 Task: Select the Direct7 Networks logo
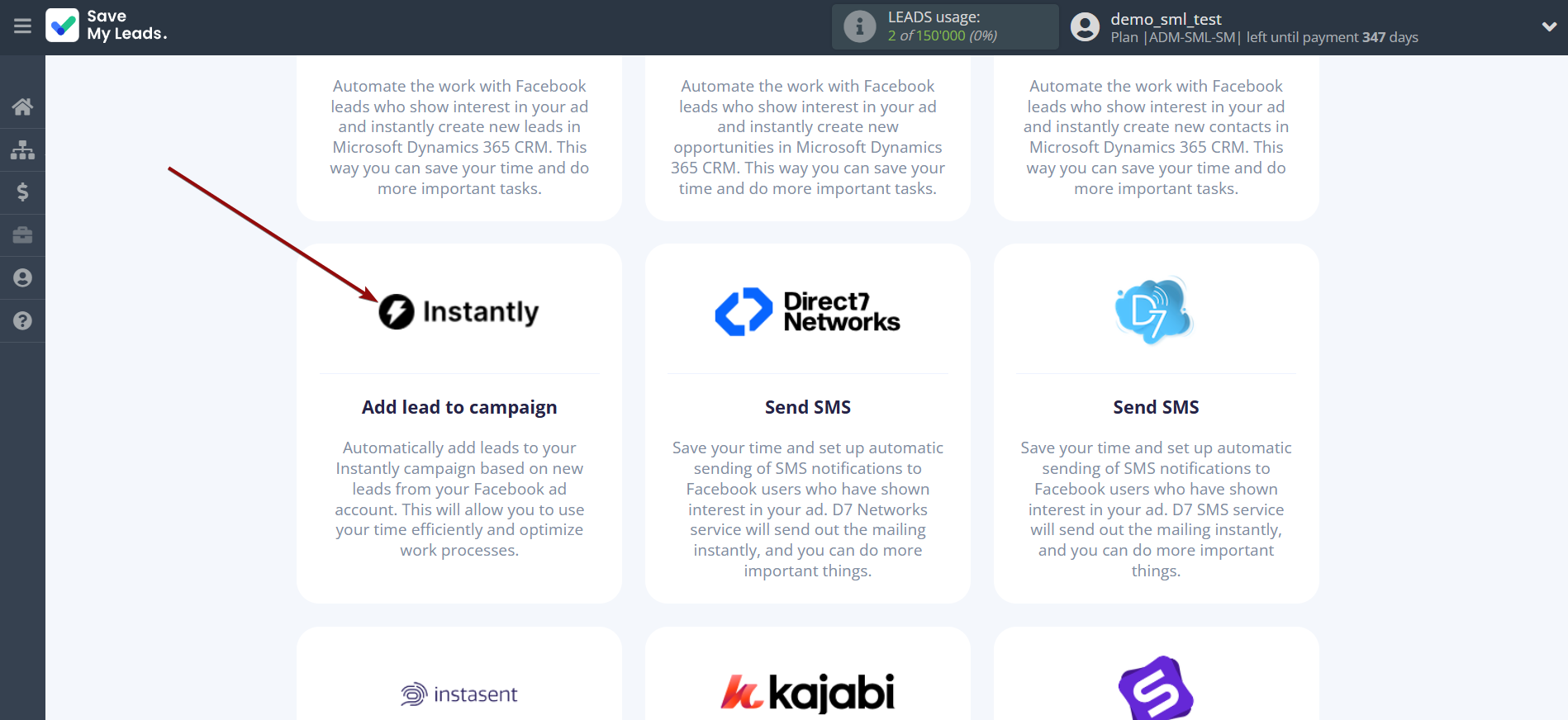coord(807,312)
